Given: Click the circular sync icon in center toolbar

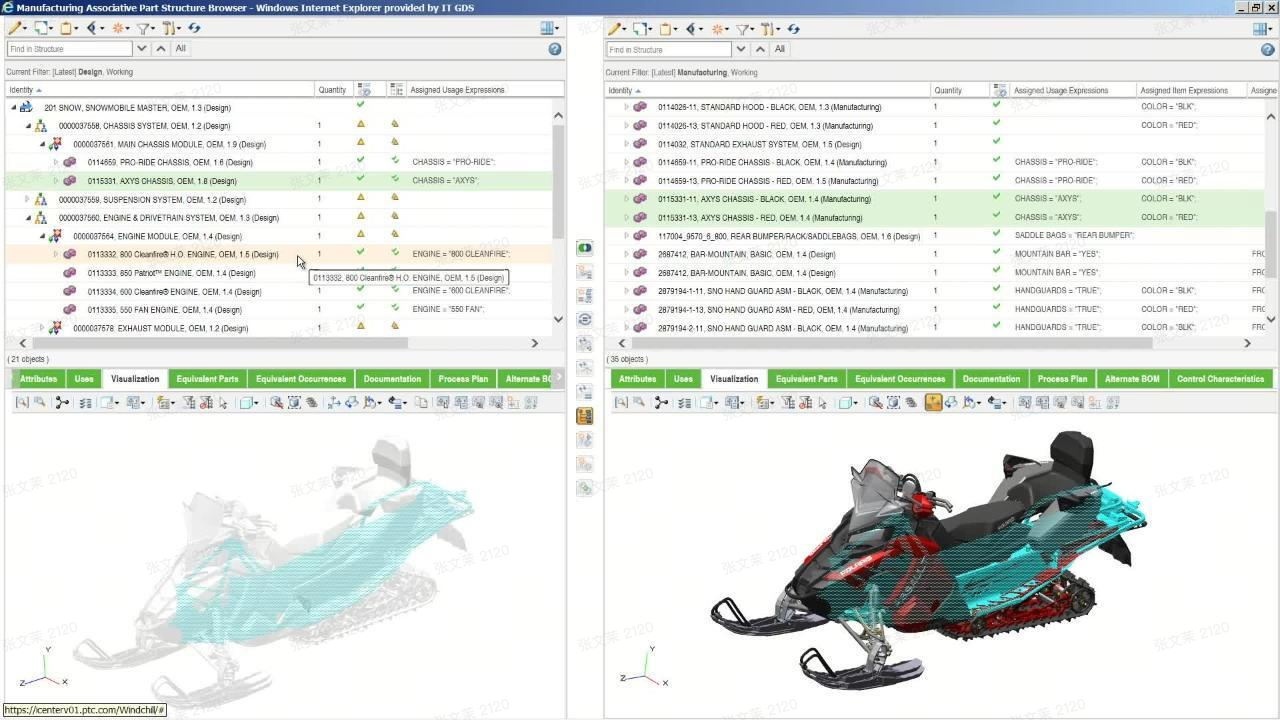Looking at the screenshot, I should [x=585, y=320].
